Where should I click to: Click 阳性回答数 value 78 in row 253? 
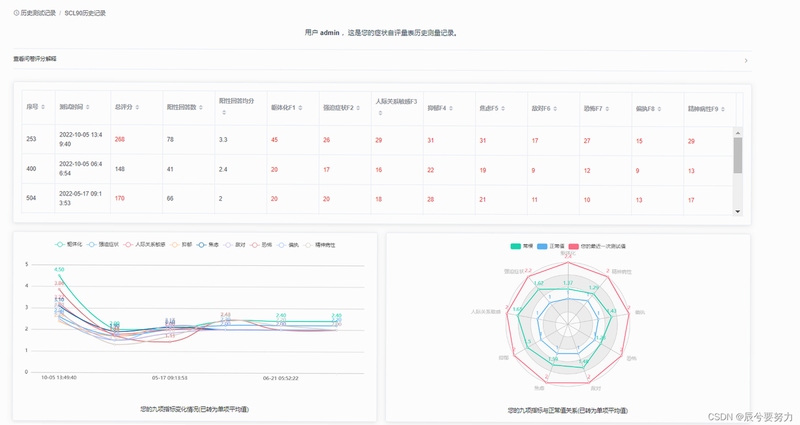[170, 139]
